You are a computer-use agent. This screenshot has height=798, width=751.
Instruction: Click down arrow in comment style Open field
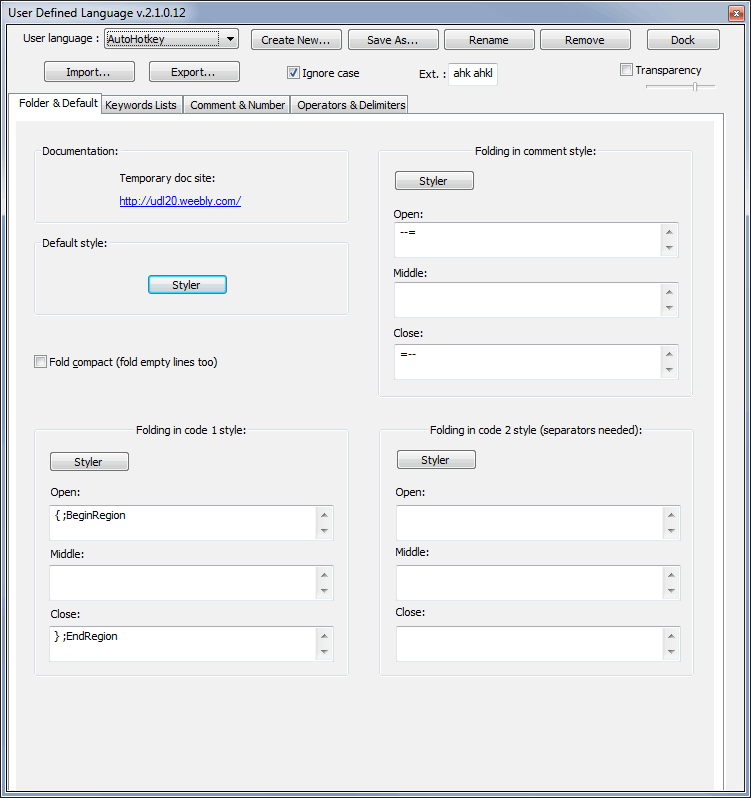669,248
